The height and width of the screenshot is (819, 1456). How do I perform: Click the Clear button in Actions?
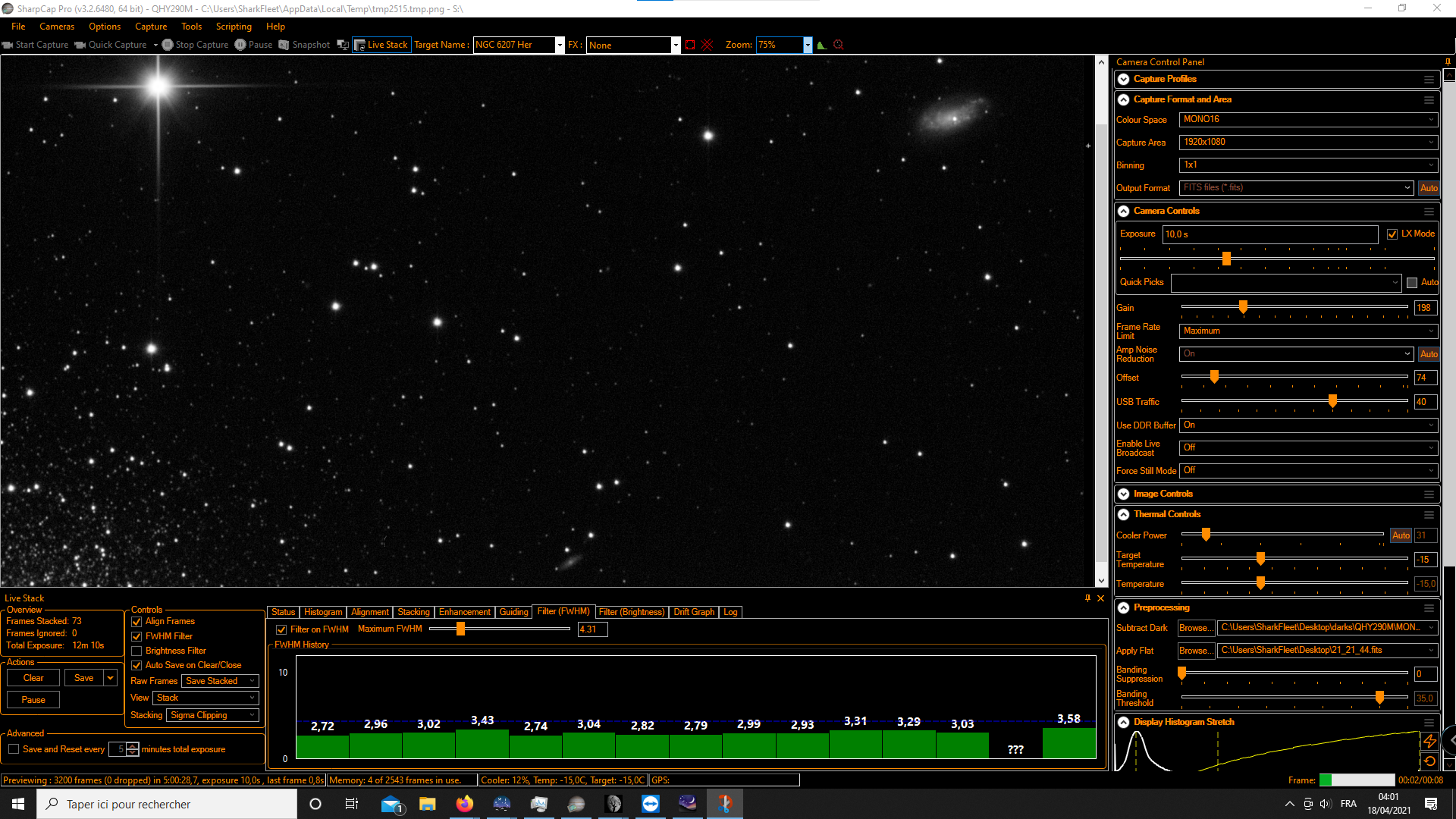[x=33, y=678]
